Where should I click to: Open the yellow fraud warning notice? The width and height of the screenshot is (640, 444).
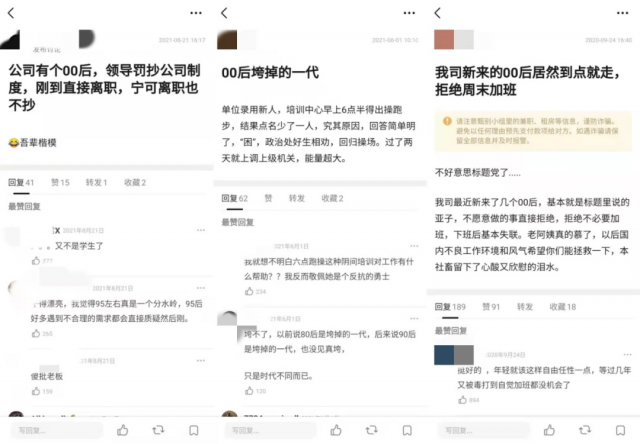(x=533, y=131)
